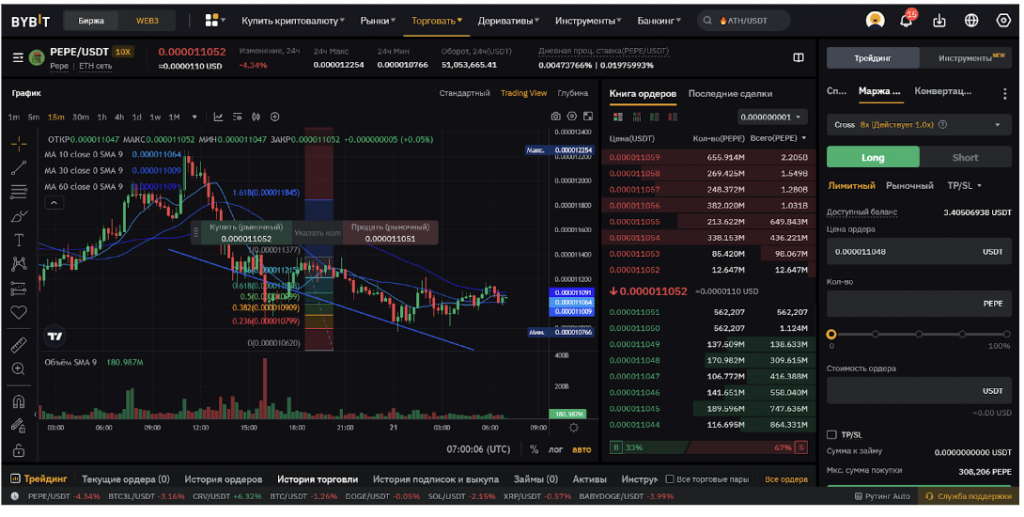Screen dimensions: 1024x517
Task: Open the user profile avatar
Action: point(875,20)
